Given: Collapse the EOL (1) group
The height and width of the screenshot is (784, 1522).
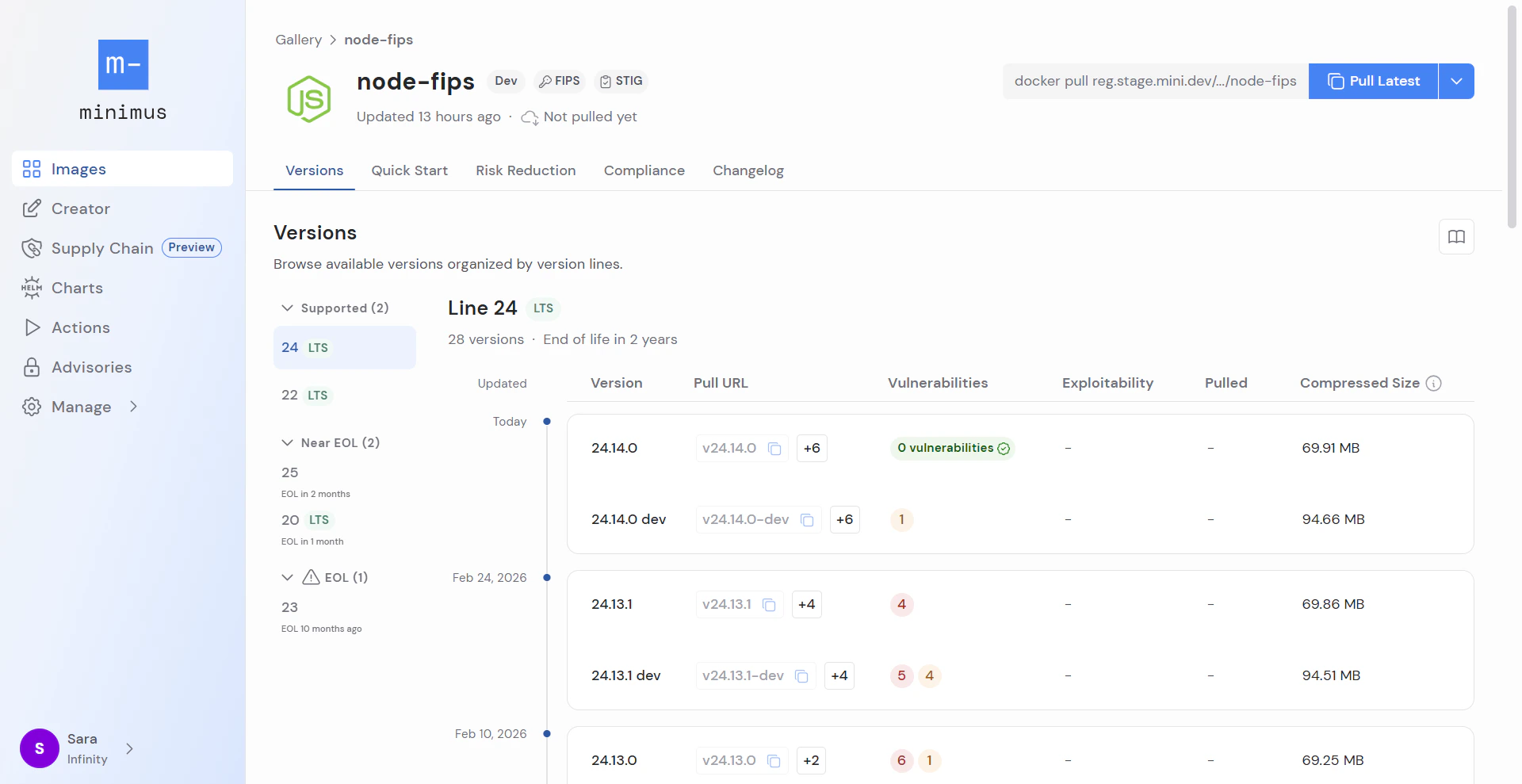Looking at the screenshot, I should [287, 577].
